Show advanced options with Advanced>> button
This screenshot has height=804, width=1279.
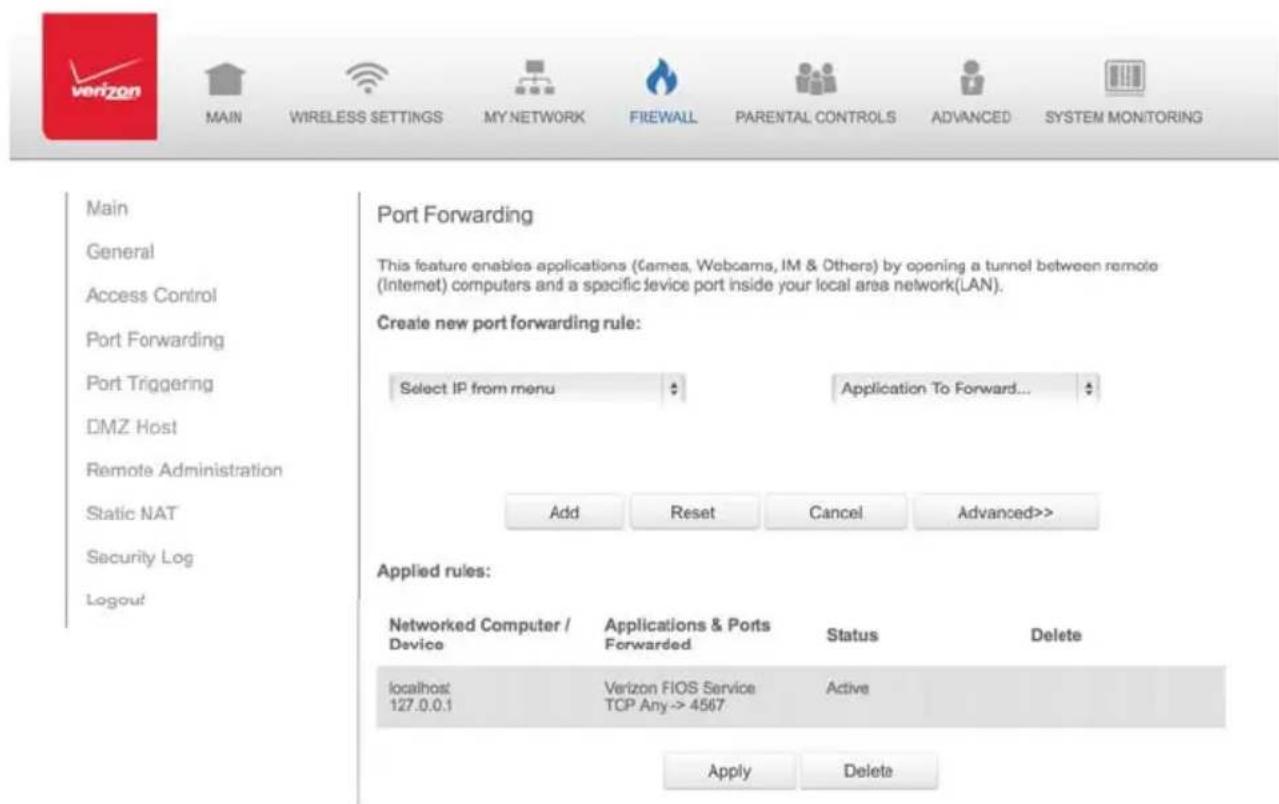click(1005, 512)
